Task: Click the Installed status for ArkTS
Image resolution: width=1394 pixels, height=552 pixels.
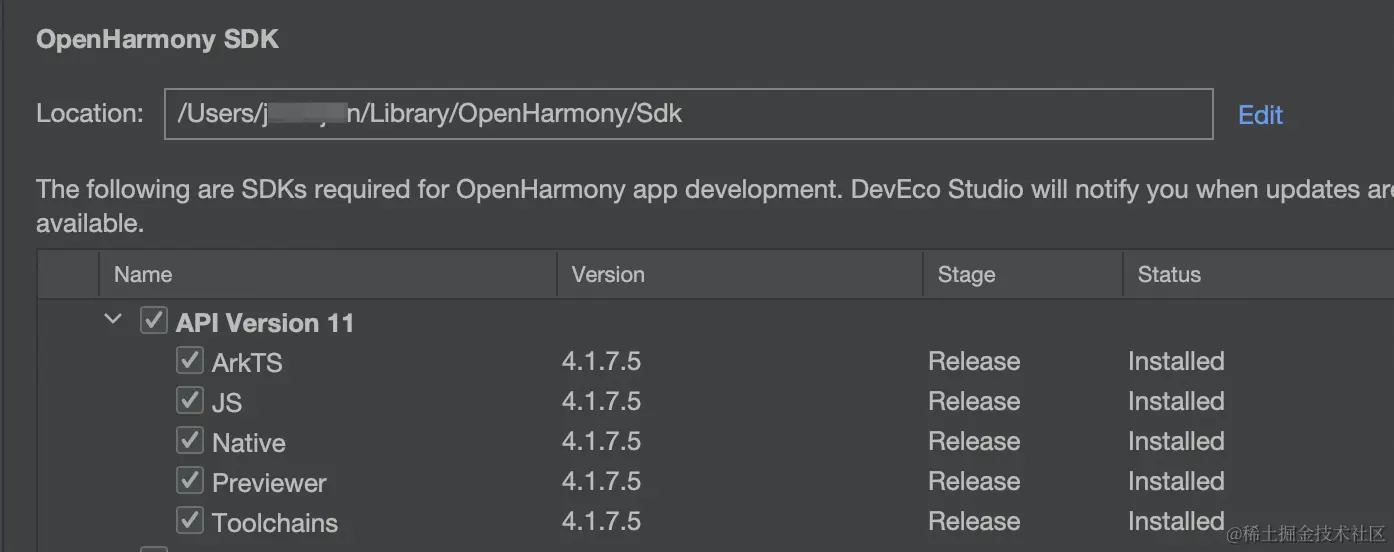Action: [x=1176, y=361]
